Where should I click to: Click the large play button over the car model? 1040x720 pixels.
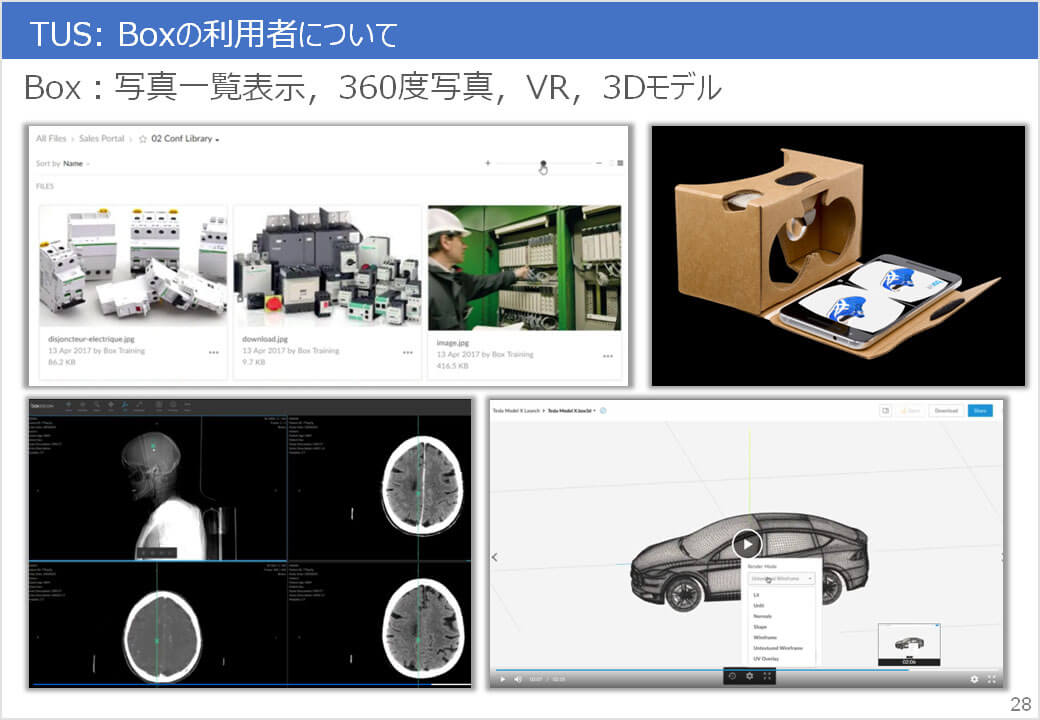coord(747,544)
